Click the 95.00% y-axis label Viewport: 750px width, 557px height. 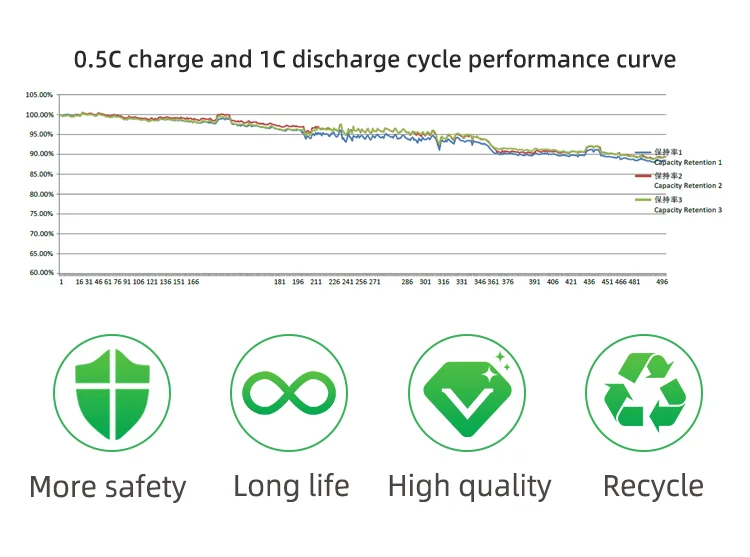41,134
